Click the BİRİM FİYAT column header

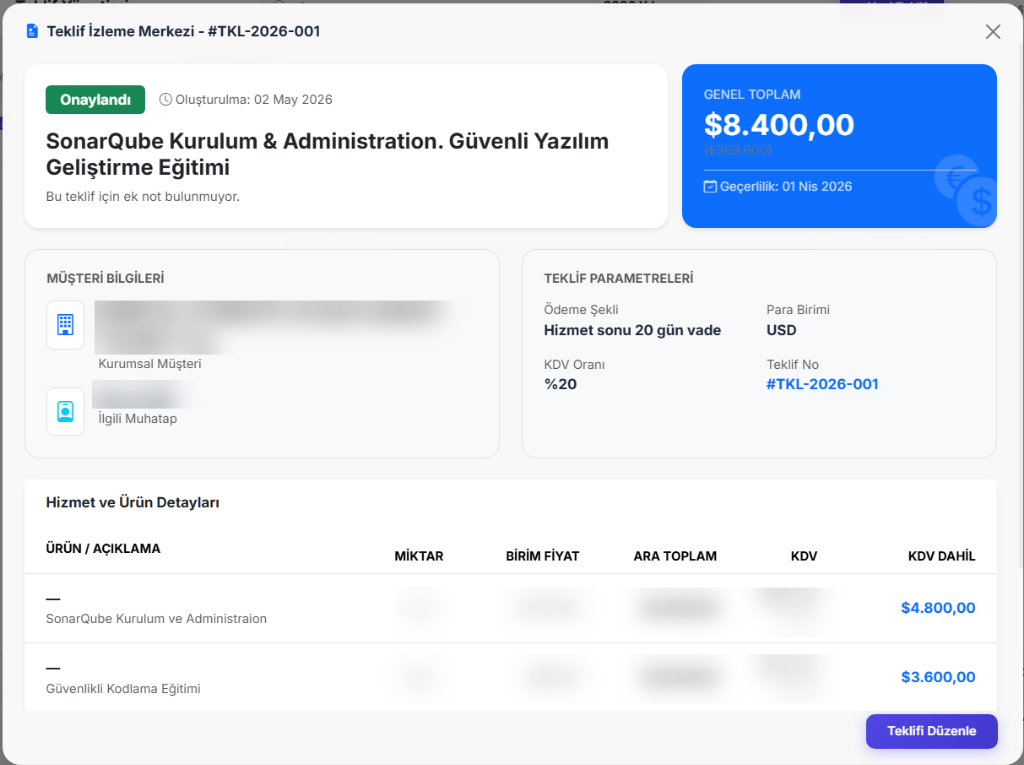point(542,556)
